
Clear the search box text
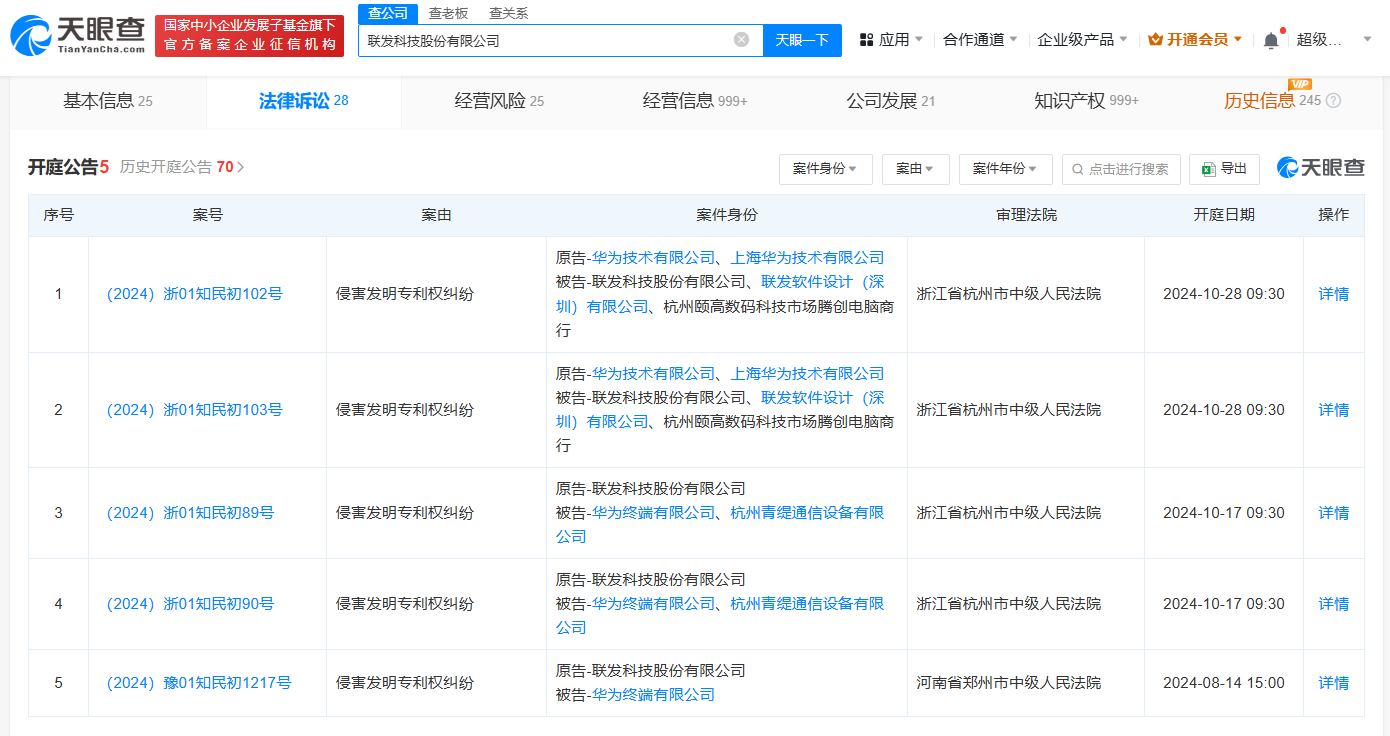[x=741, y=40]
